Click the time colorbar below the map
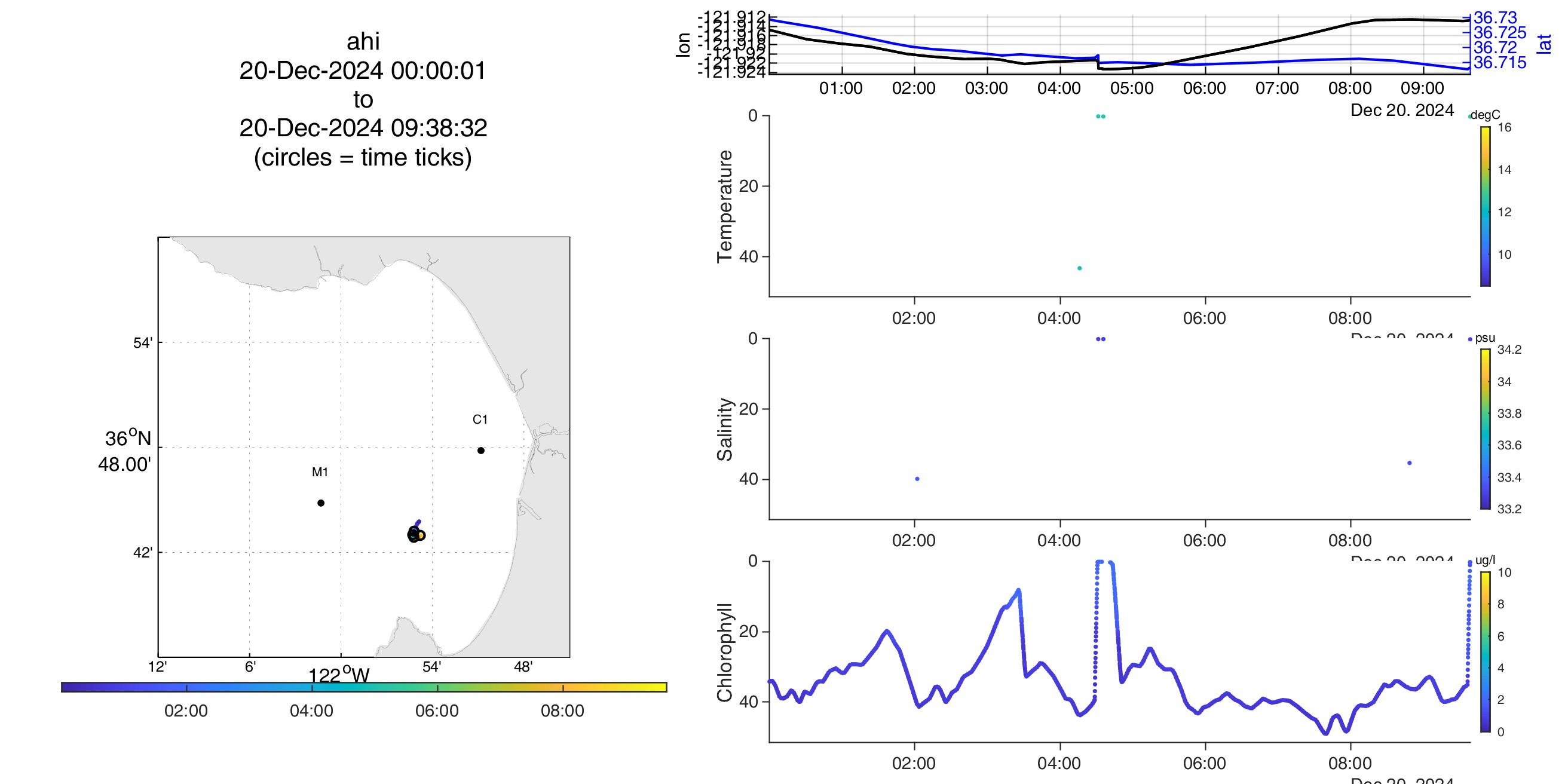The width and height of the screenshot is (1568, 784). pyautogui.click(x=364, y=687)
